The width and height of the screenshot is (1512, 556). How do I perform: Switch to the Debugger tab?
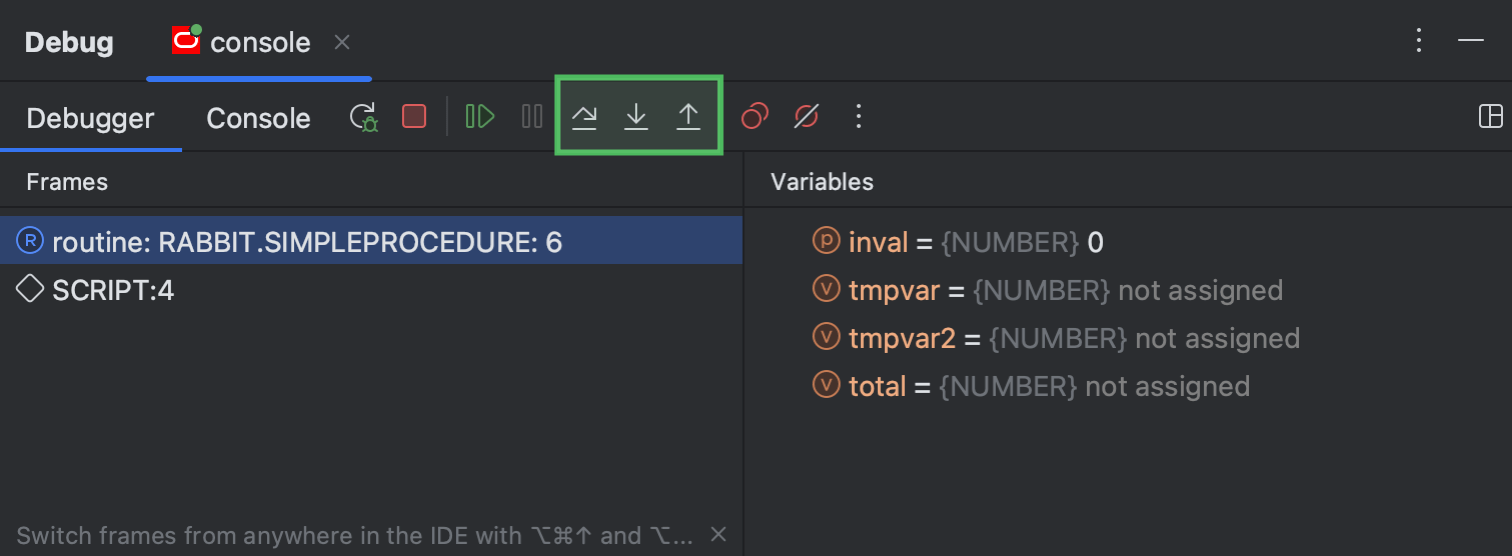[x=90, y=119]
